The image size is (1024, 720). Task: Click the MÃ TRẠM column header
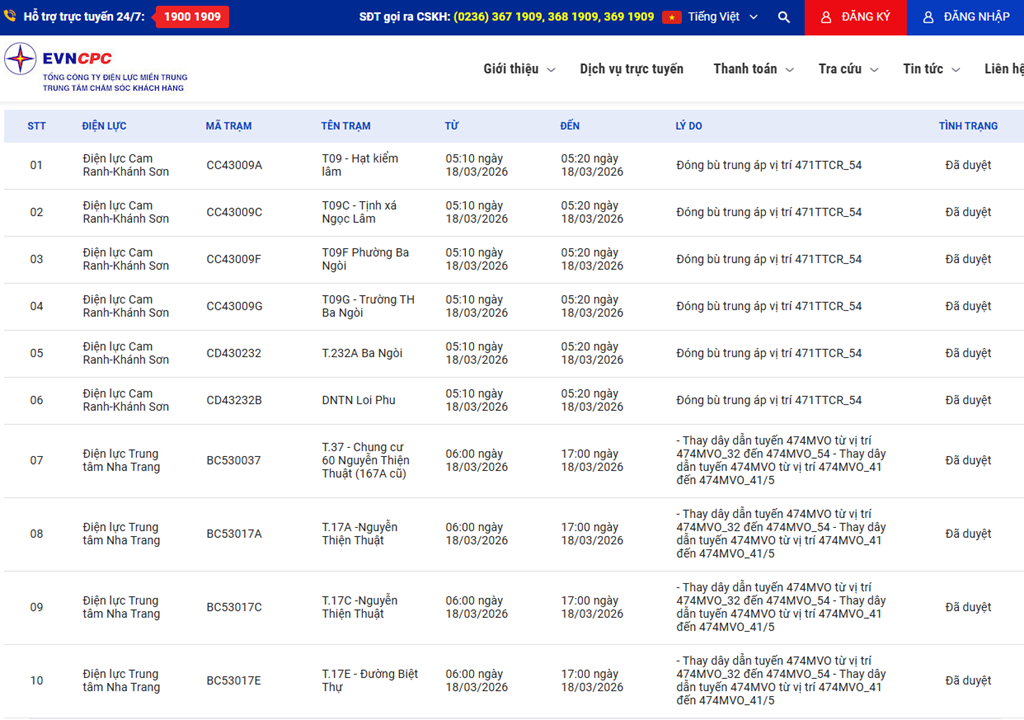coord(229,126)
